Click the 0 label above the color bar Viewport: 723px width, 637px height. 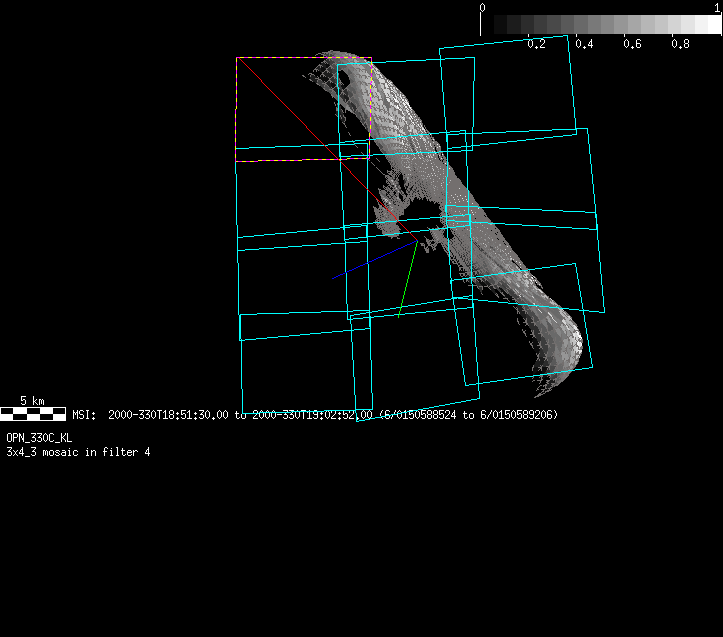(x=483, y=7)
